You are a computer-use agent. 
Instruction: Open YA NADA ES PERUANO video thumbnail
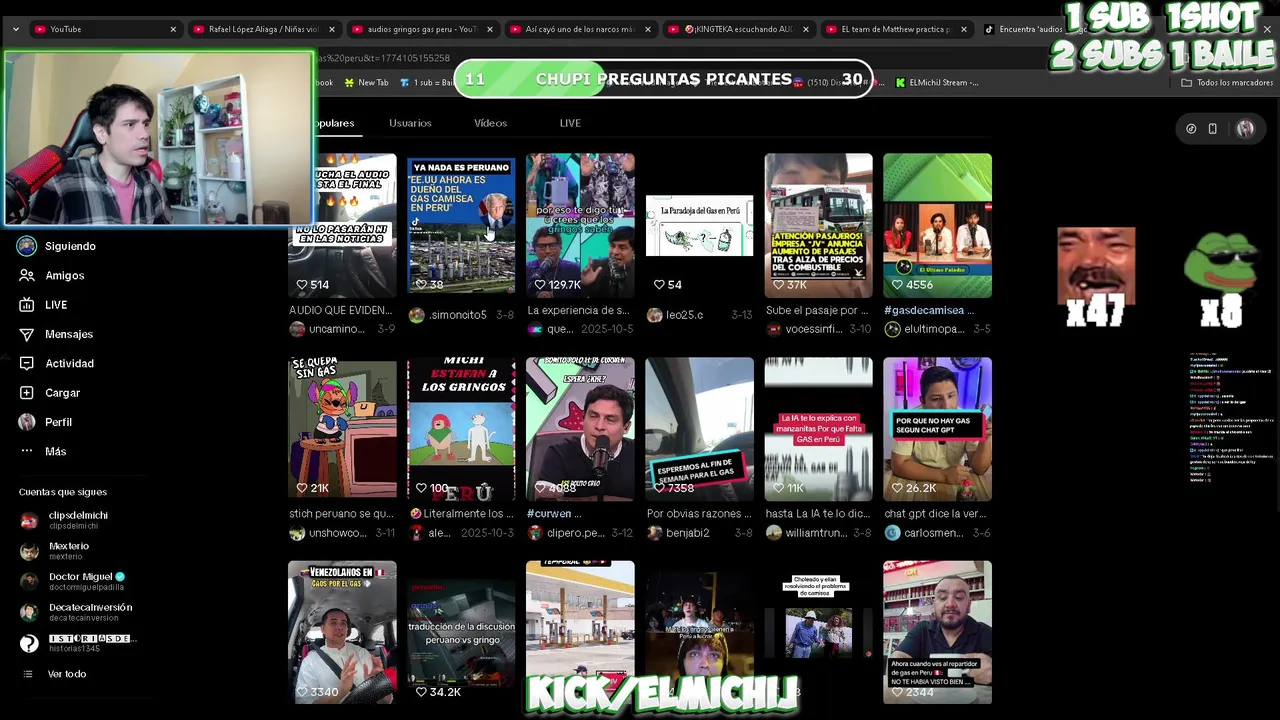click(461, 225)
